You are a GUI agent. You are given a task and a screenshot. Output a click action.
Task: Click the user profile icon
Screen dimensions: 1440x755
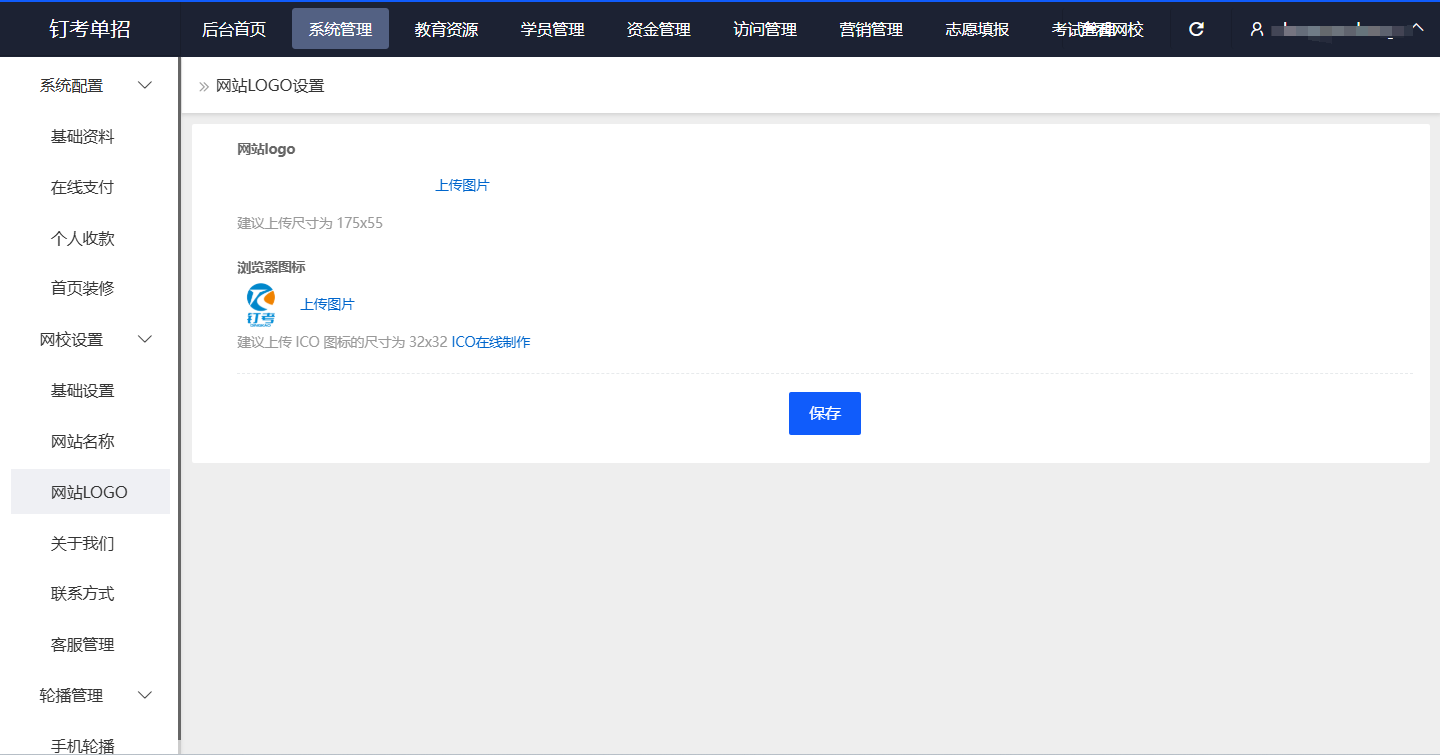pyautogui.click(x=1257, y=29)
